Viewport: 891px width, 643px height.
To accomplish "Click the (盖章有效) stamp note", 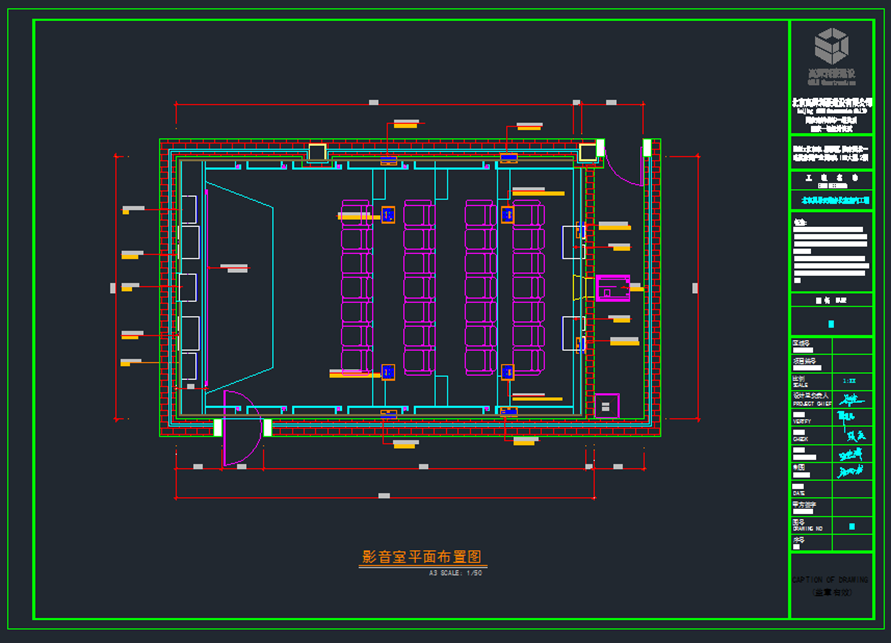I will tap(832, 592).
